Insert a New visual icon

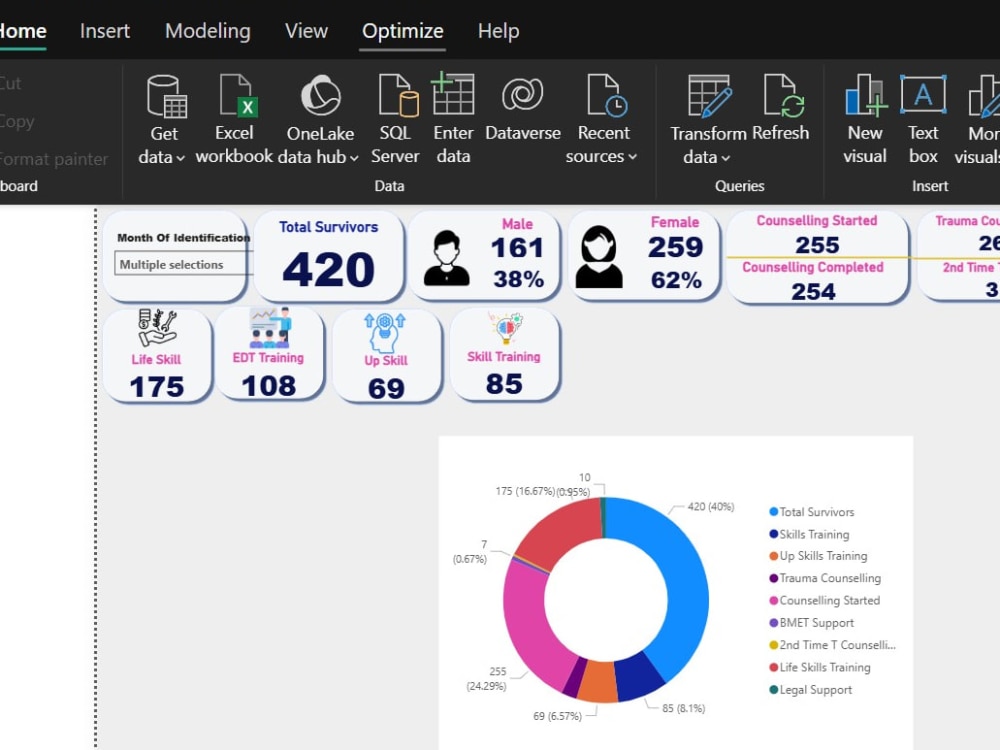click(x=865, y=96)
